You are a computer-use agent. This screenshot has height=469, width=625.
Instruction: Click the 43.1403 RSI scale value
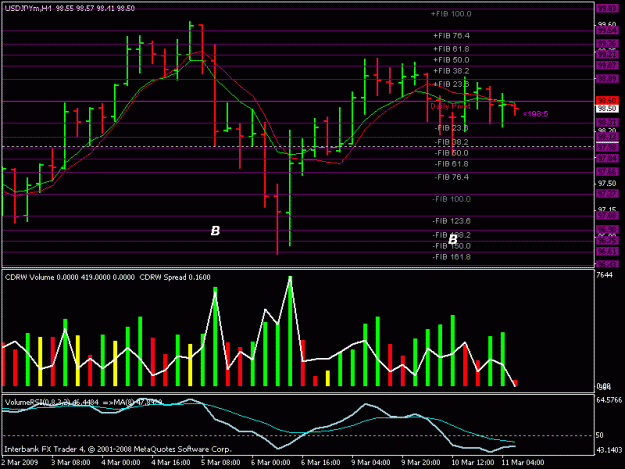pos(609,450)
